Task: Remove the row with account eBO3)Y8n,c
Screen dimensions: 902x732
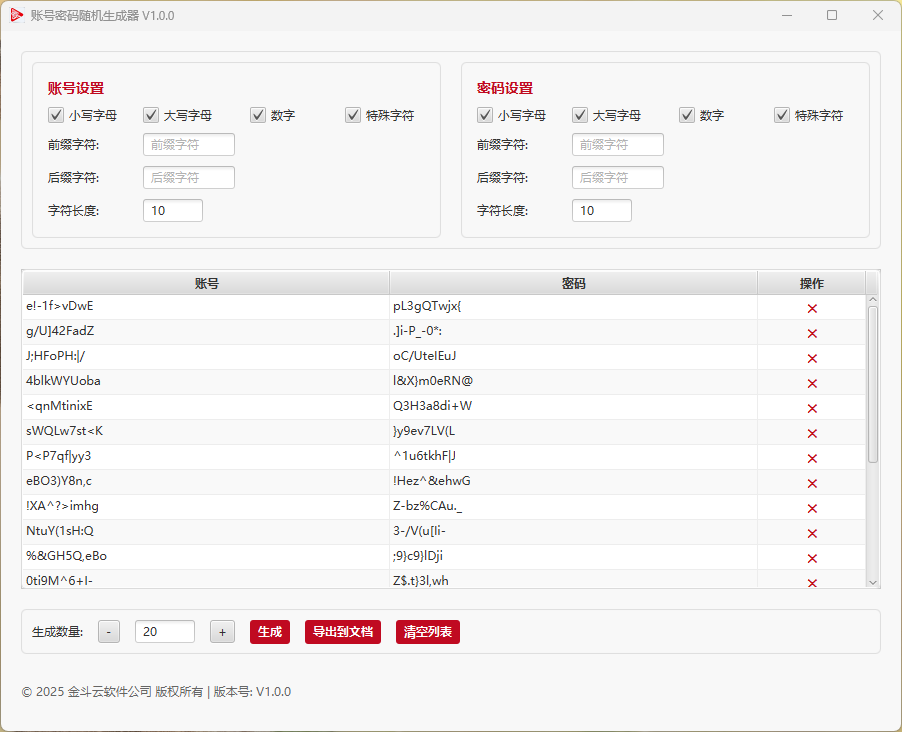Action: coord(812,483)
